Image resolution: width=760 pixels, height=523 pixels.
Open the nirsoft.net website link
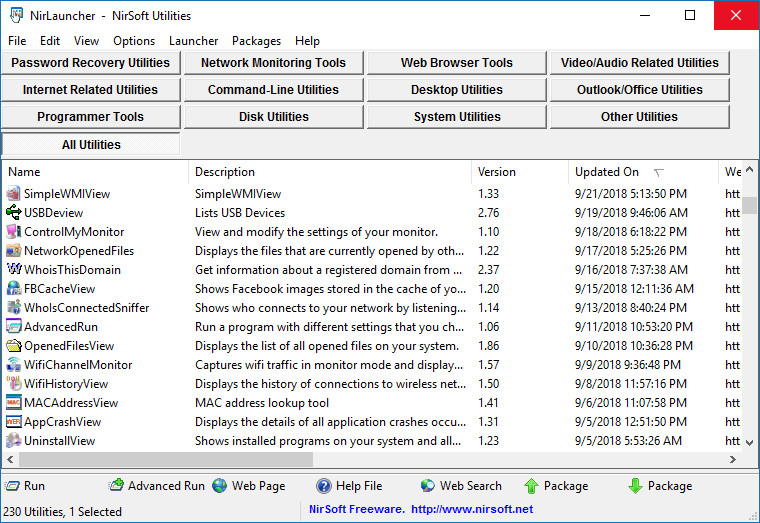(x=471, y=509)
